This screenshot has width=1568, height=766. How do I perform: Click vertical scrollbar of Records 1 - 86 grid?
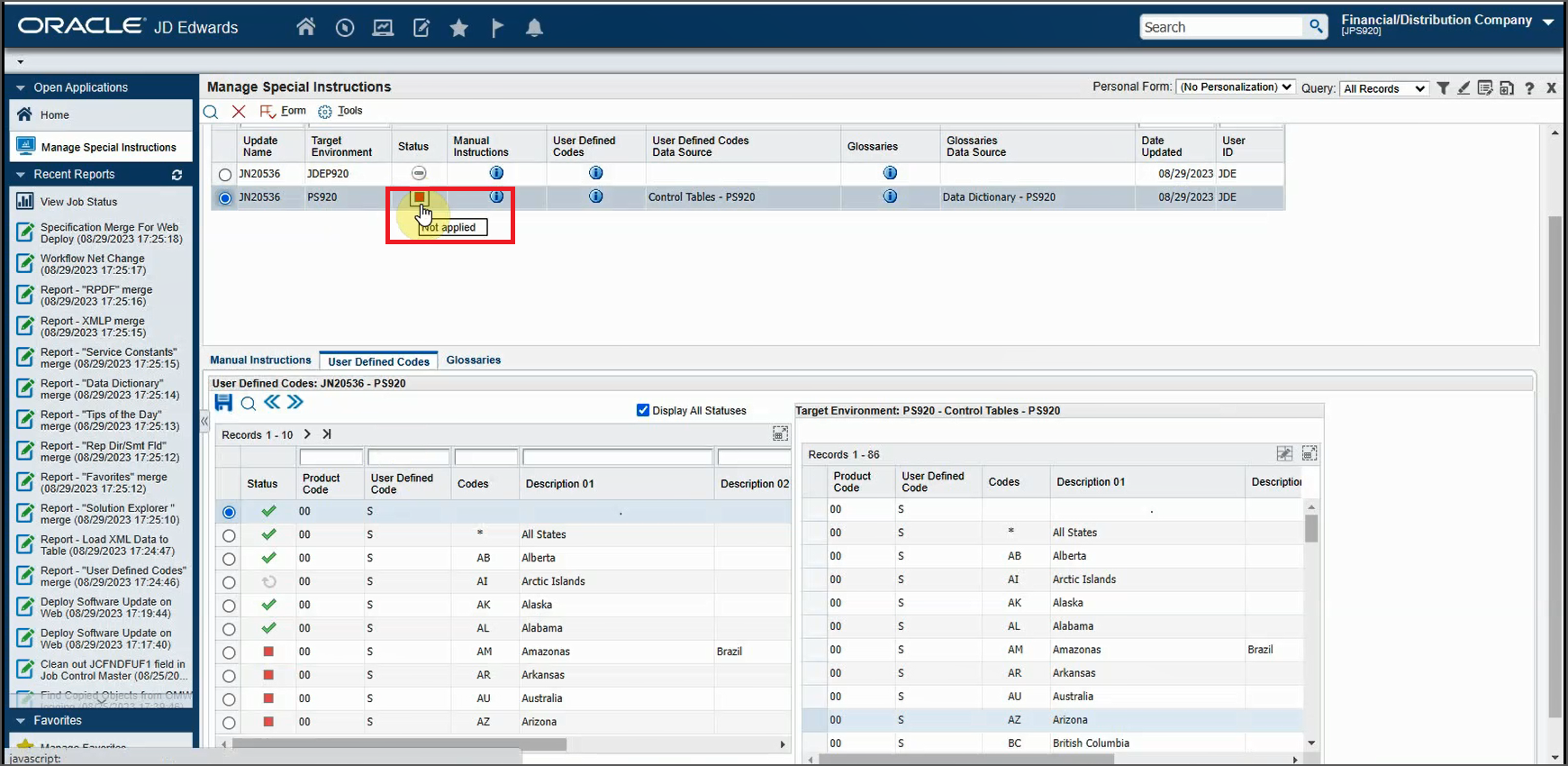pyautogui.click(x=1311, y=528)
